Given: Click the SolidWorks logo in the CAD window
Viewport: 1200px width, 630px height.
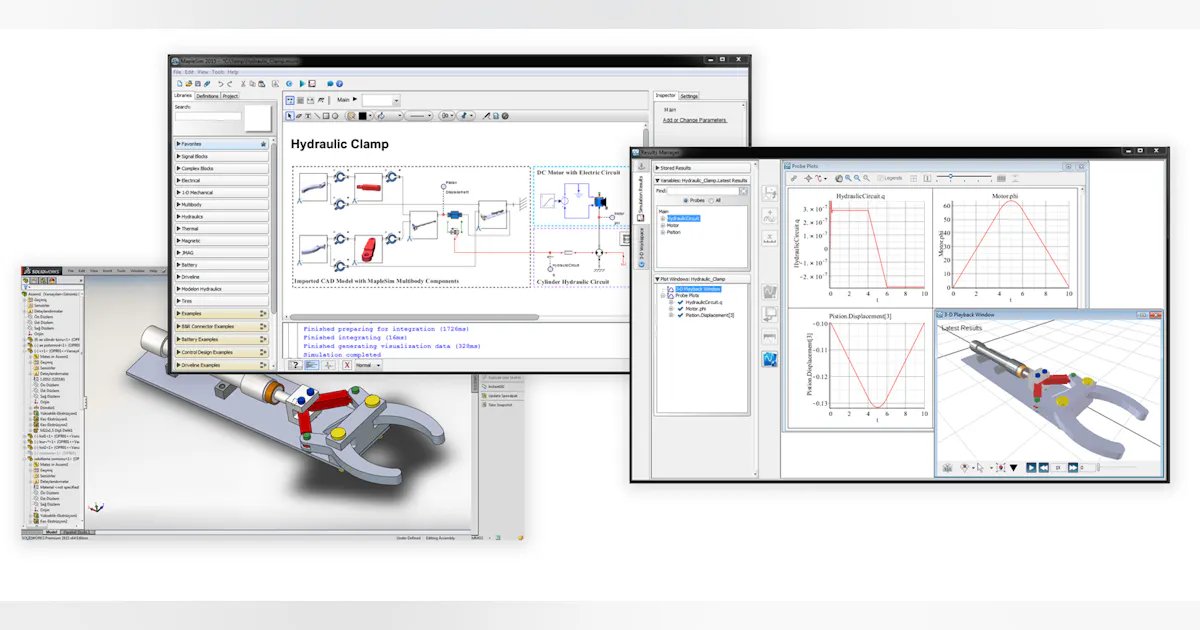Looking at the screenshot, I should coord(41,271).
